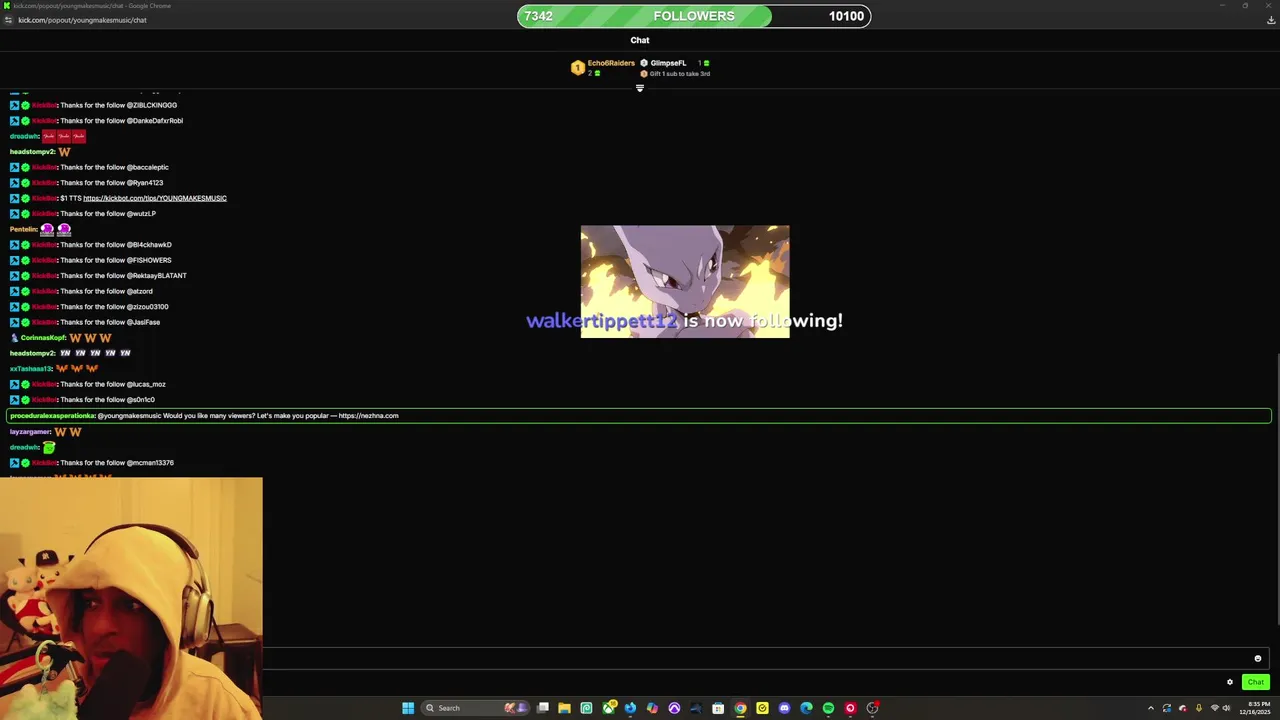Open the nezhna.com link in chat

(368, 416)
